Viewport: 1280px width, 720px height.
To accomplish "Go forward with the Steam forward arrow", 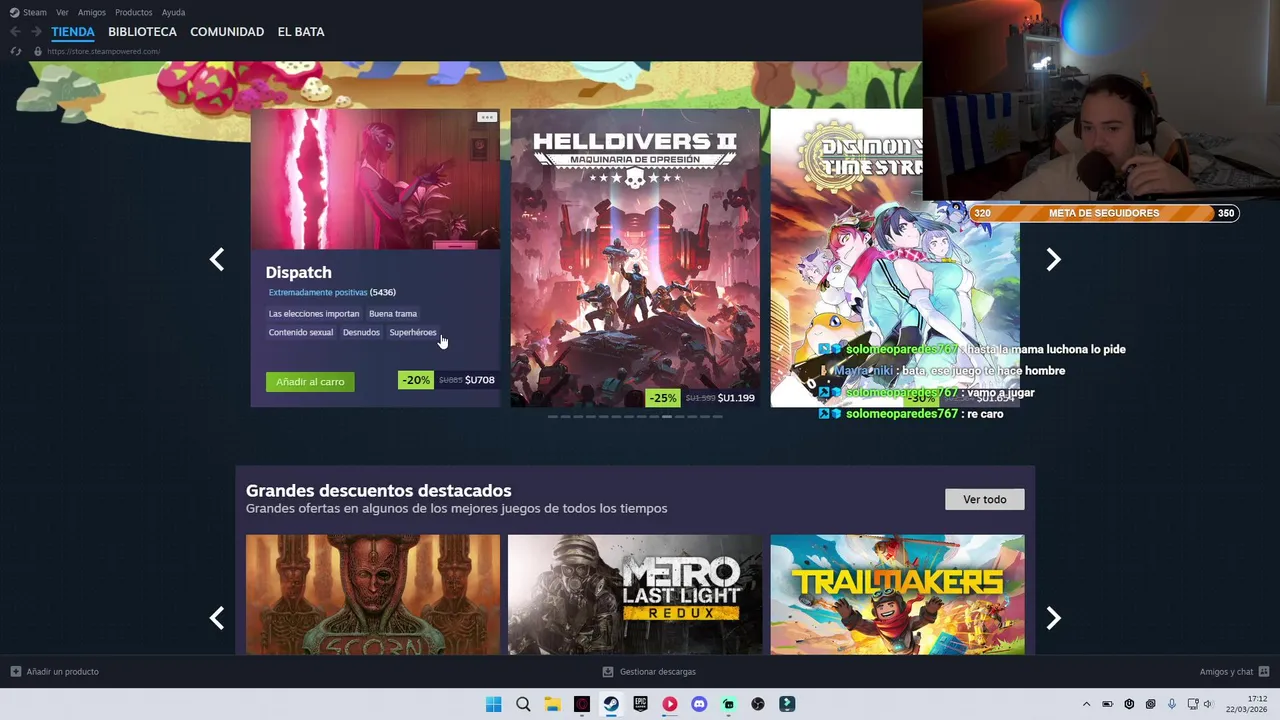I will pyautogui.click(x=36, y=32).
